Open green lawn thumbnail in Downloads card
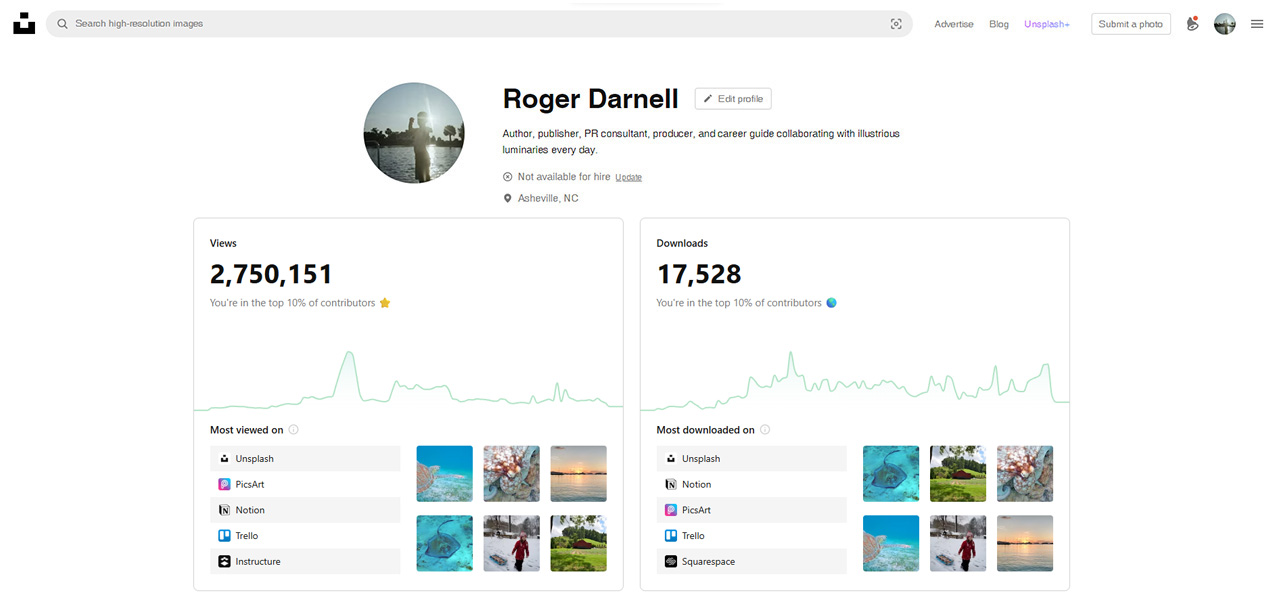The width and height of the screenshot is (1280, 611). pos(958,474)
